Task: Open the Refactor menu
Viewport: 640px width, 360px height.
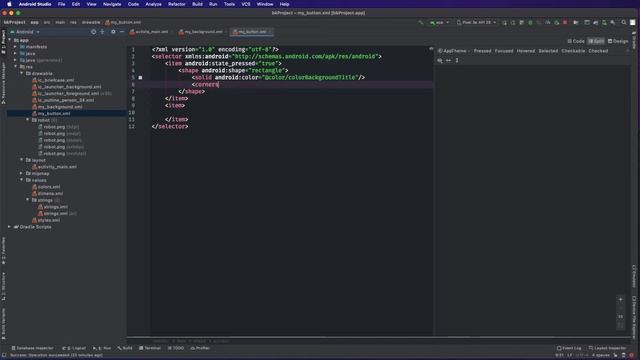Action: pyautogui.click(x=177, y=4)
